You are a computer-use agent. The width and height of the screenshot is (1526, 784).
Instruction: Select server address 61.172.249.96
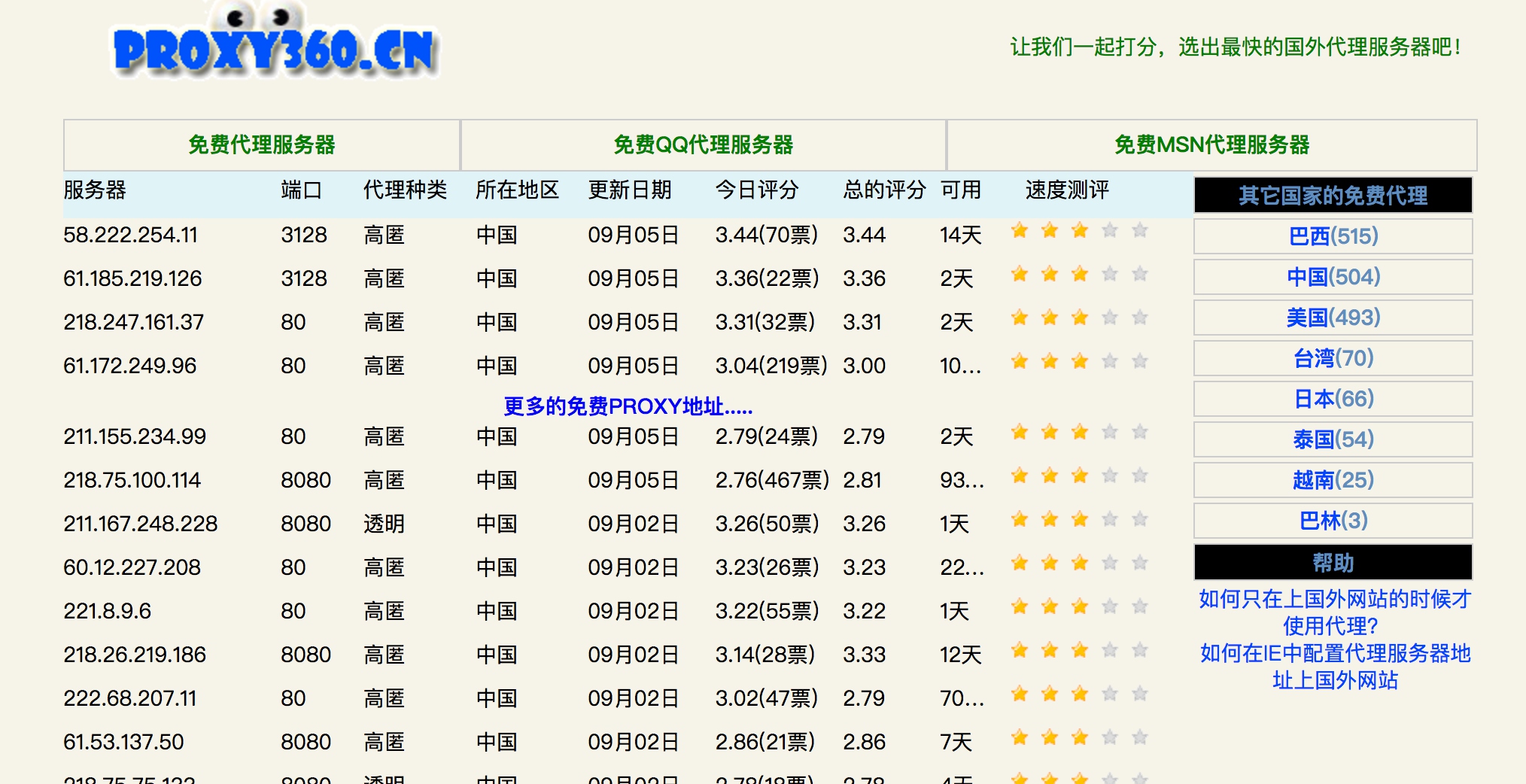[x=130, y=366]
